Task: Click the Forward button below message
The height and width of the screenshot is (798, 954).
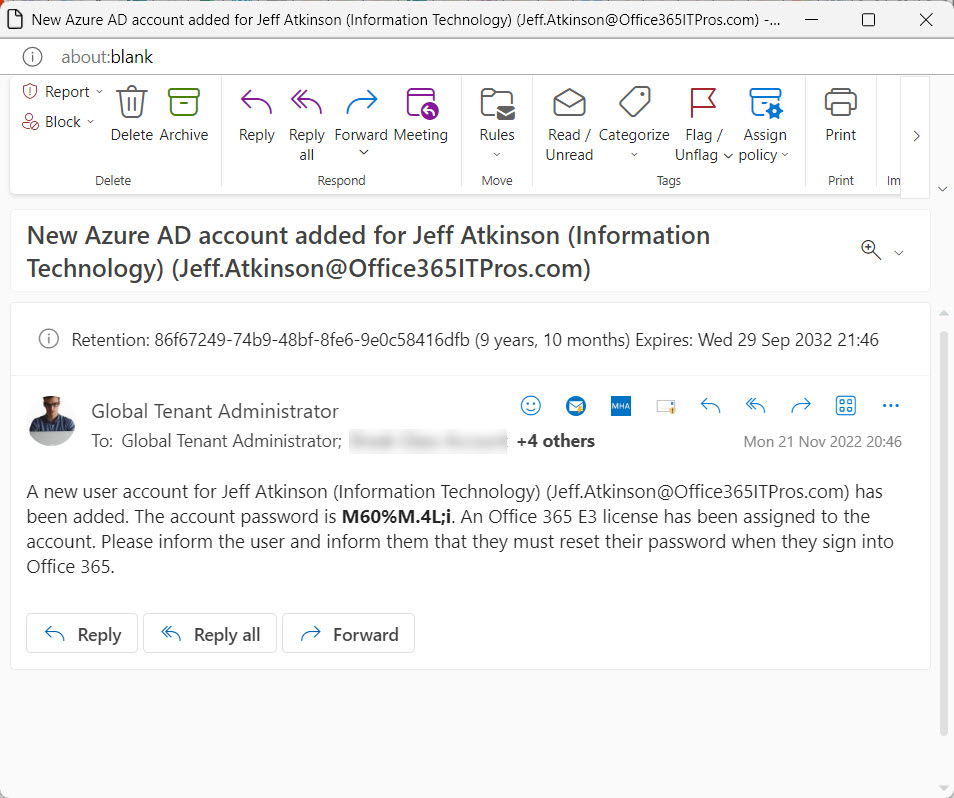Action: click(349, 633)
